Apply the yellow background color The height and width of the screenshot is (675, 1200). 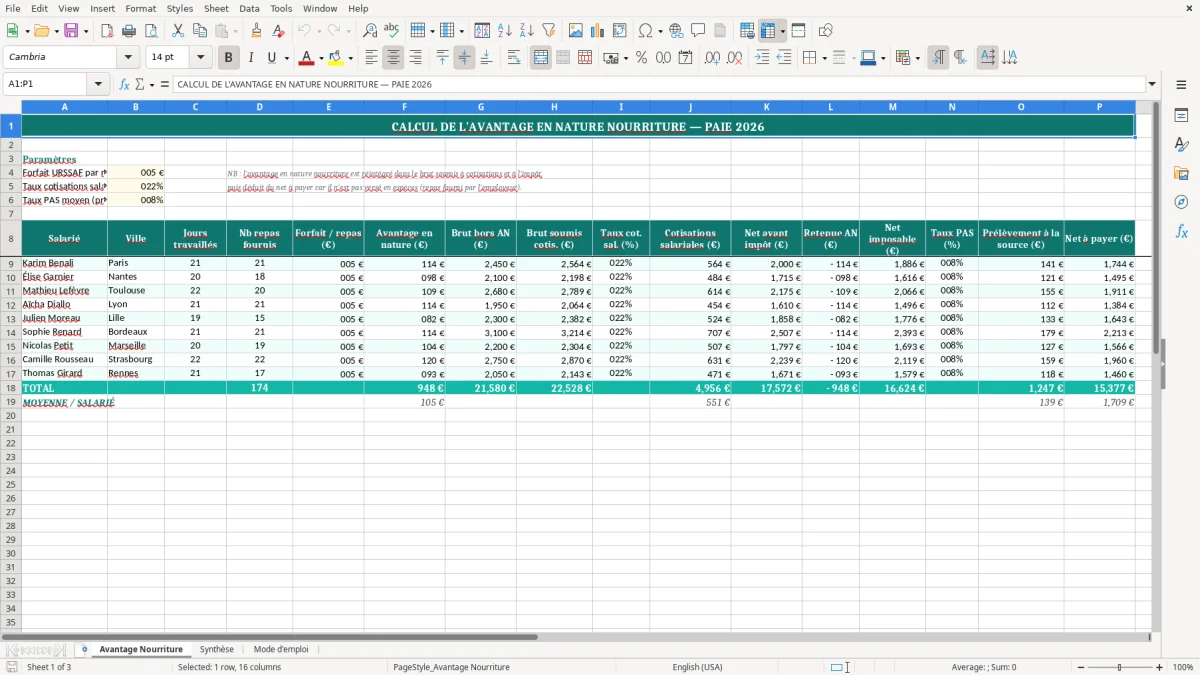336,58
